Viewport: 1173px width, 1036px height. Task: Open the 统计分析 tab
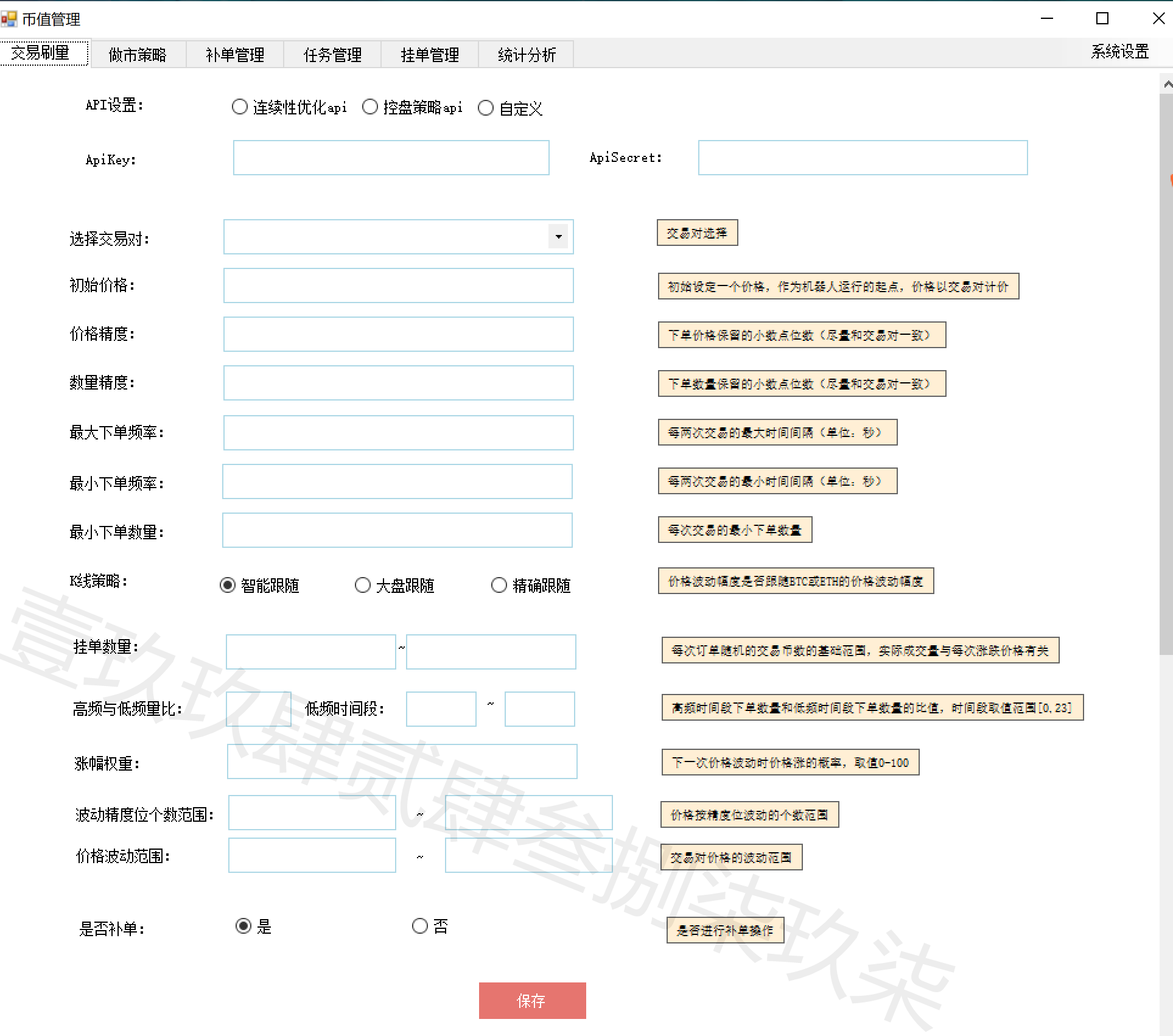point(527,55)
